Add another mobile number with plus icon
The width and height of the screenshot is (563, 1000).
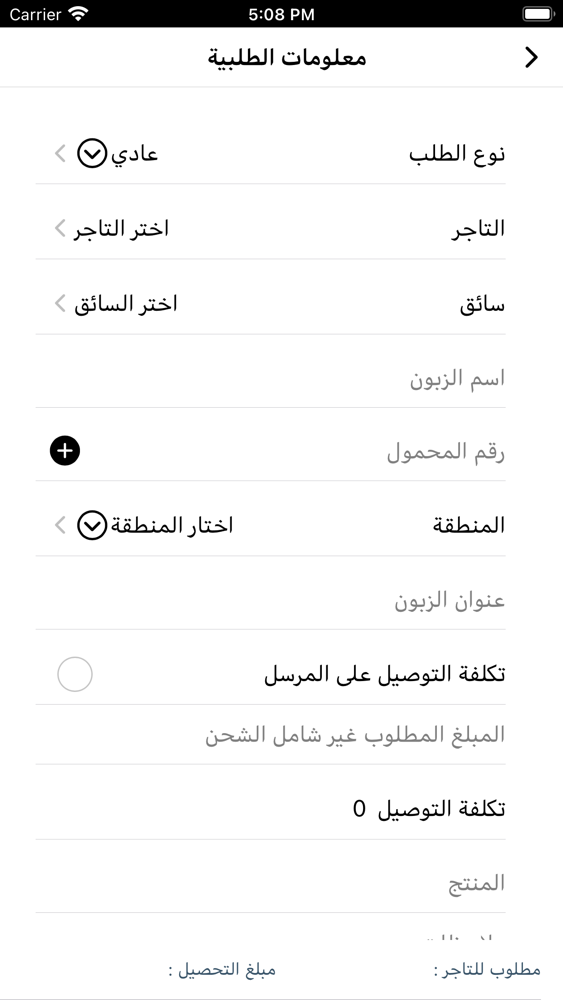65,452
